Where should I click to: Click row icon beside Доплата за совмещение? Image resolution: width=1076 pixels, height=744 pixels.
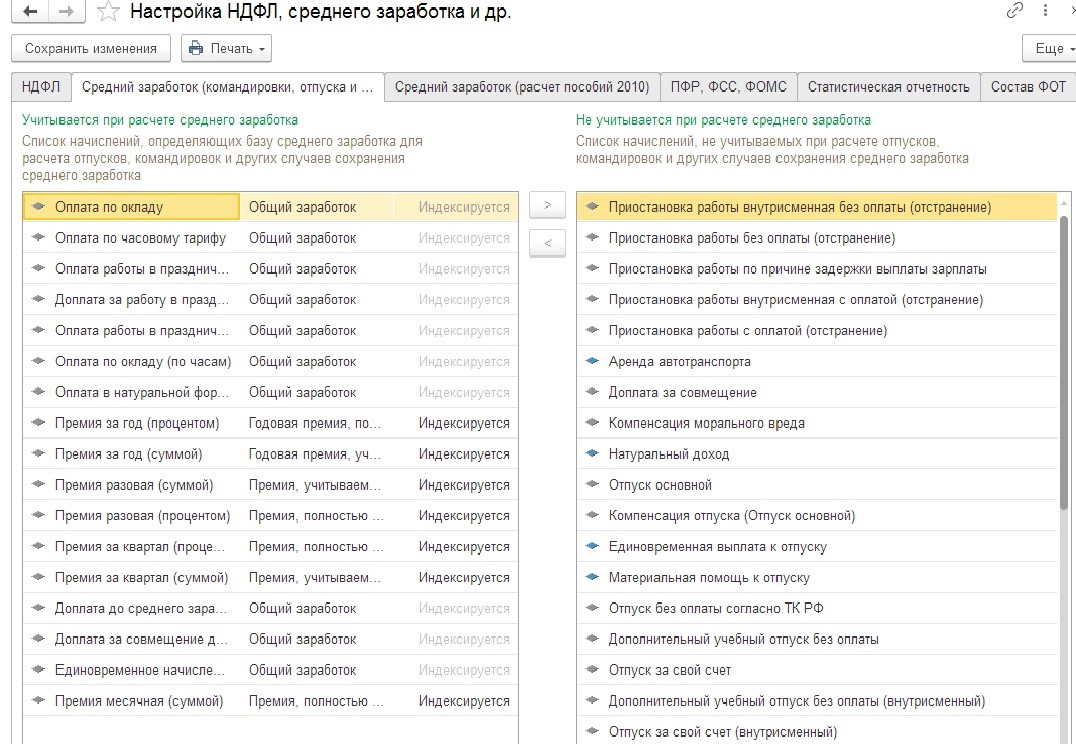point(592,392)
